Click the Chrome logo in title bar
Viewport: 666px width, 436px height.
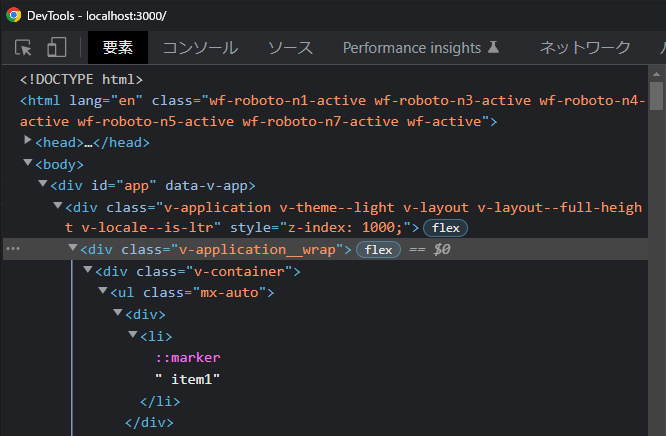click(14, 15)
